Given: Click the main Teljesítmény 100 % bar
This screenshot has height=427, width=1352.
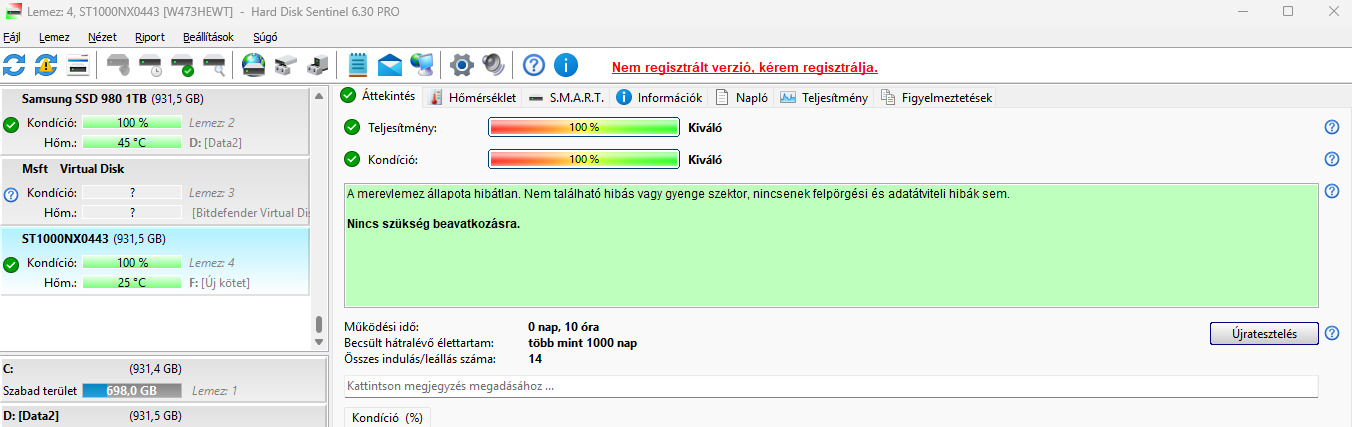Looking at the screenshot, I should (584, 127).
